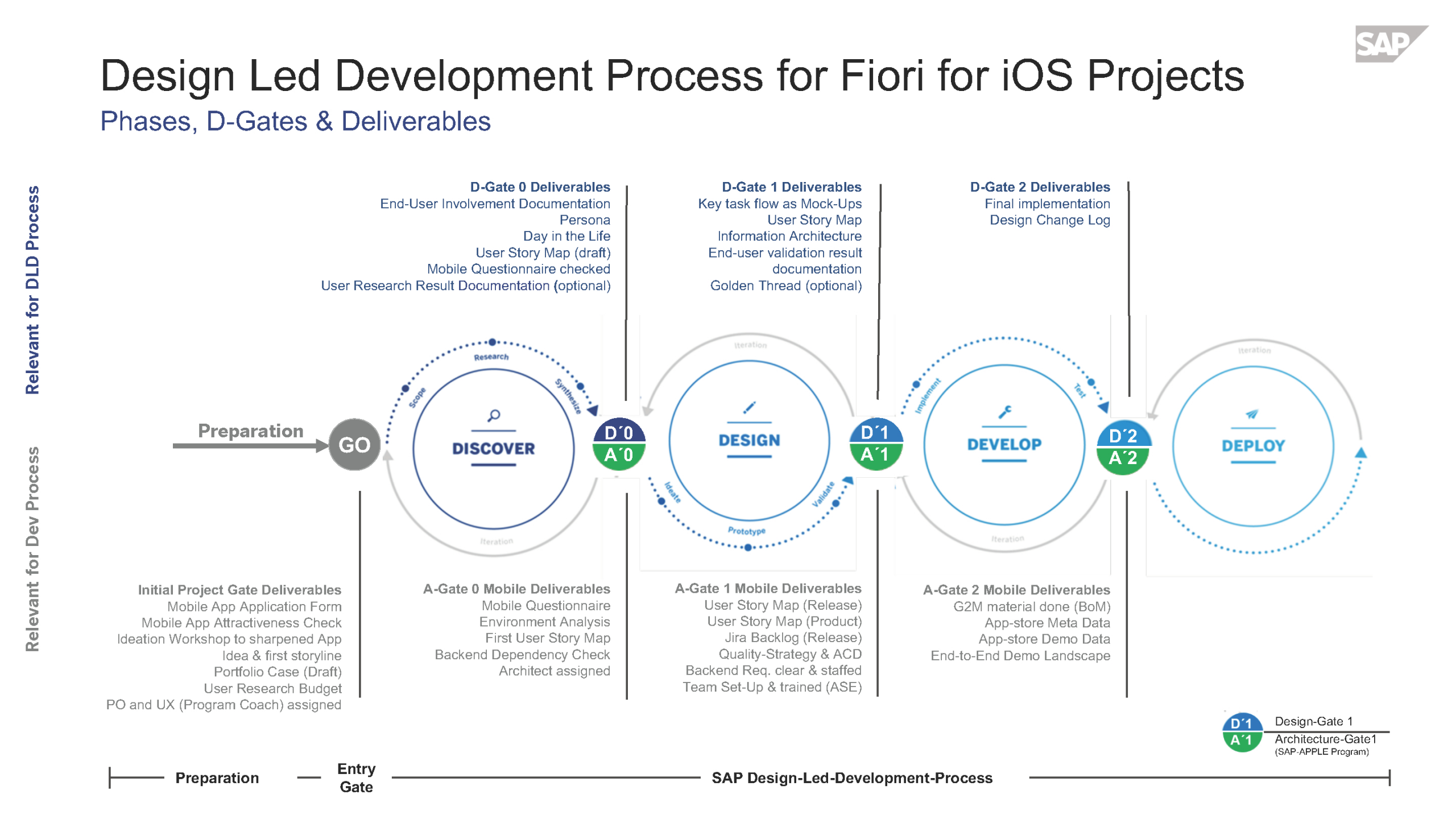The height and width of the screenshot is (819, 1456).
Task: Click User Research Budget
Action: click(x=272, y=688)
